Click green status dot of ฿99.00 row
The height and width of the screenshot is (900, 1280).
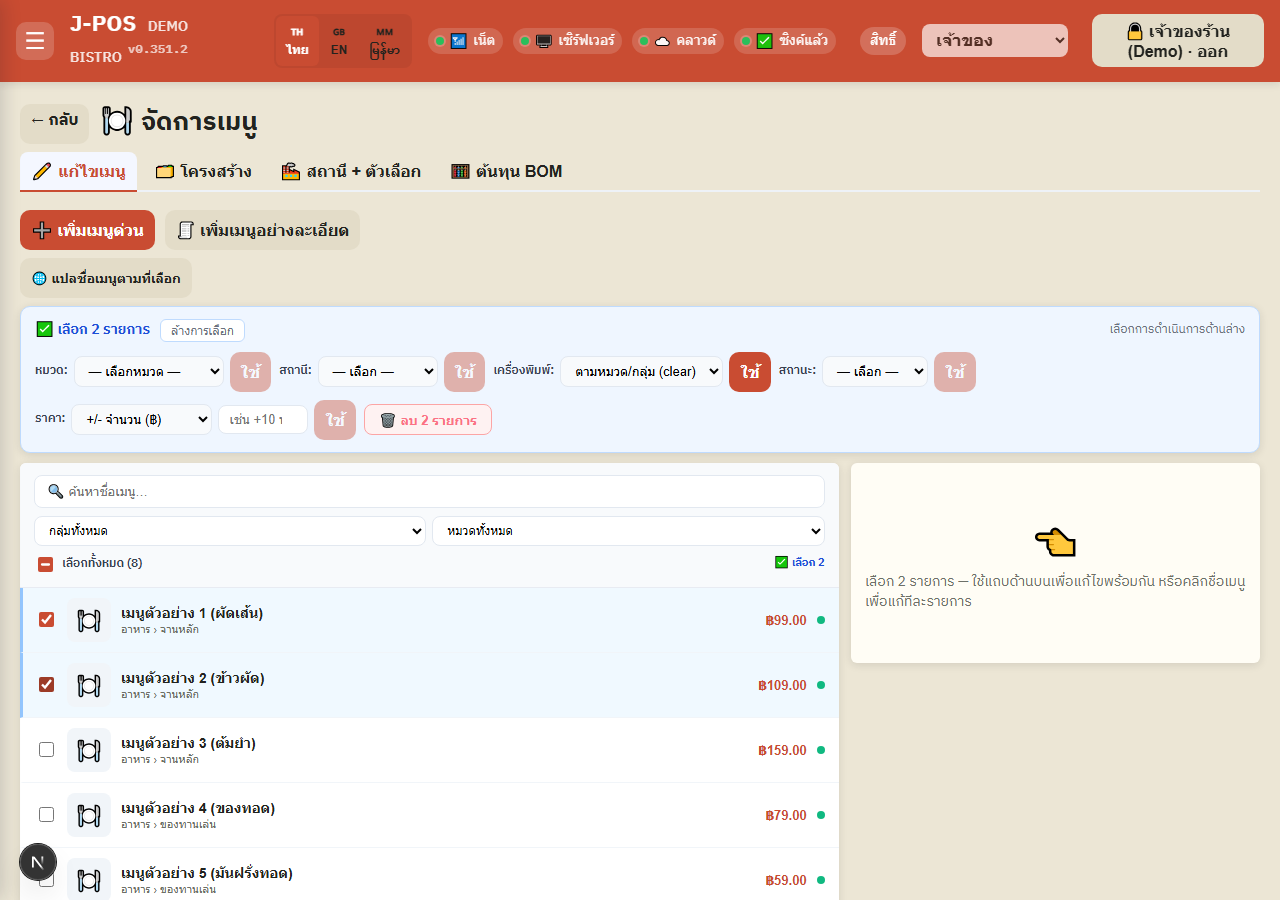[x=821, y=620]
